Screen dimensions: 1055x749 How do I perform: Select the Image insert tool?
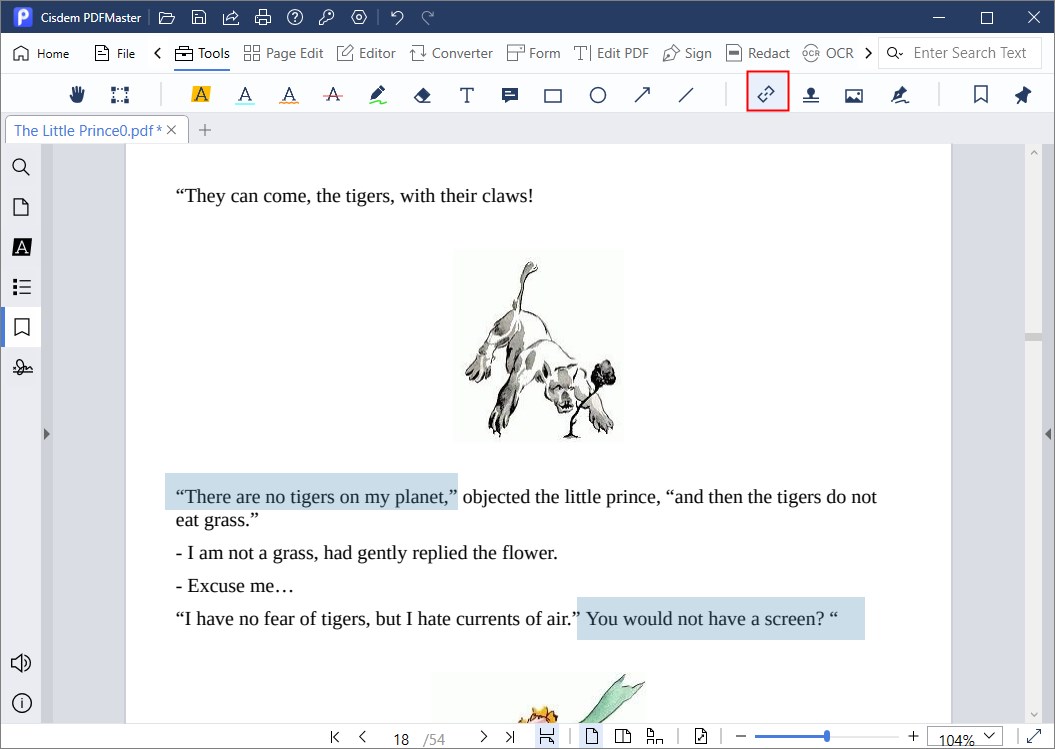click(x=854, y=96)
